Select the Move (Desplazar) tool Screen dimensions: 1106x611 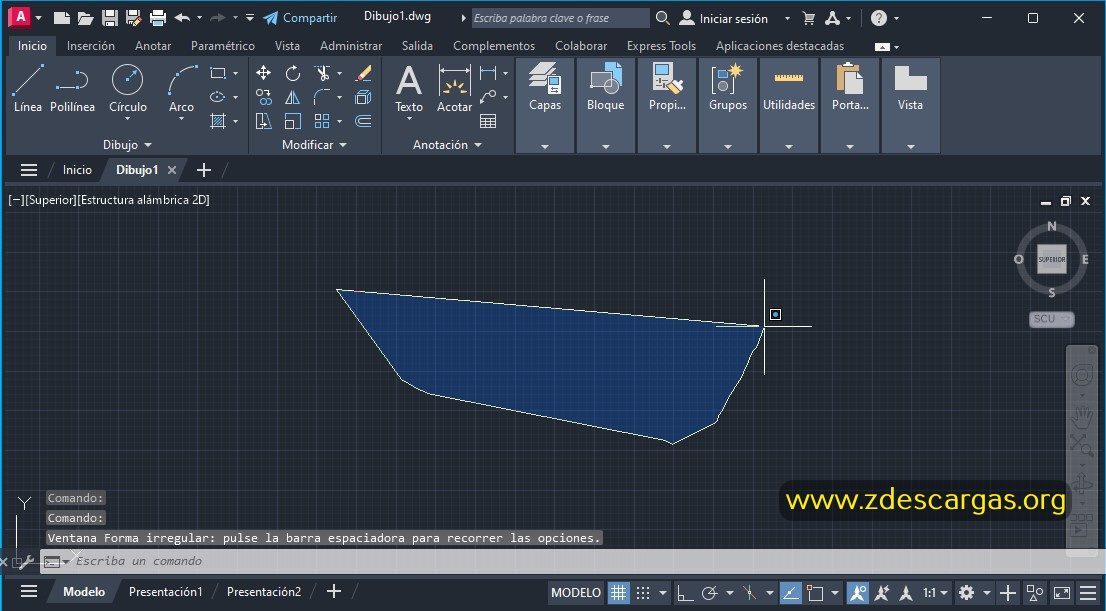[263, 73]
